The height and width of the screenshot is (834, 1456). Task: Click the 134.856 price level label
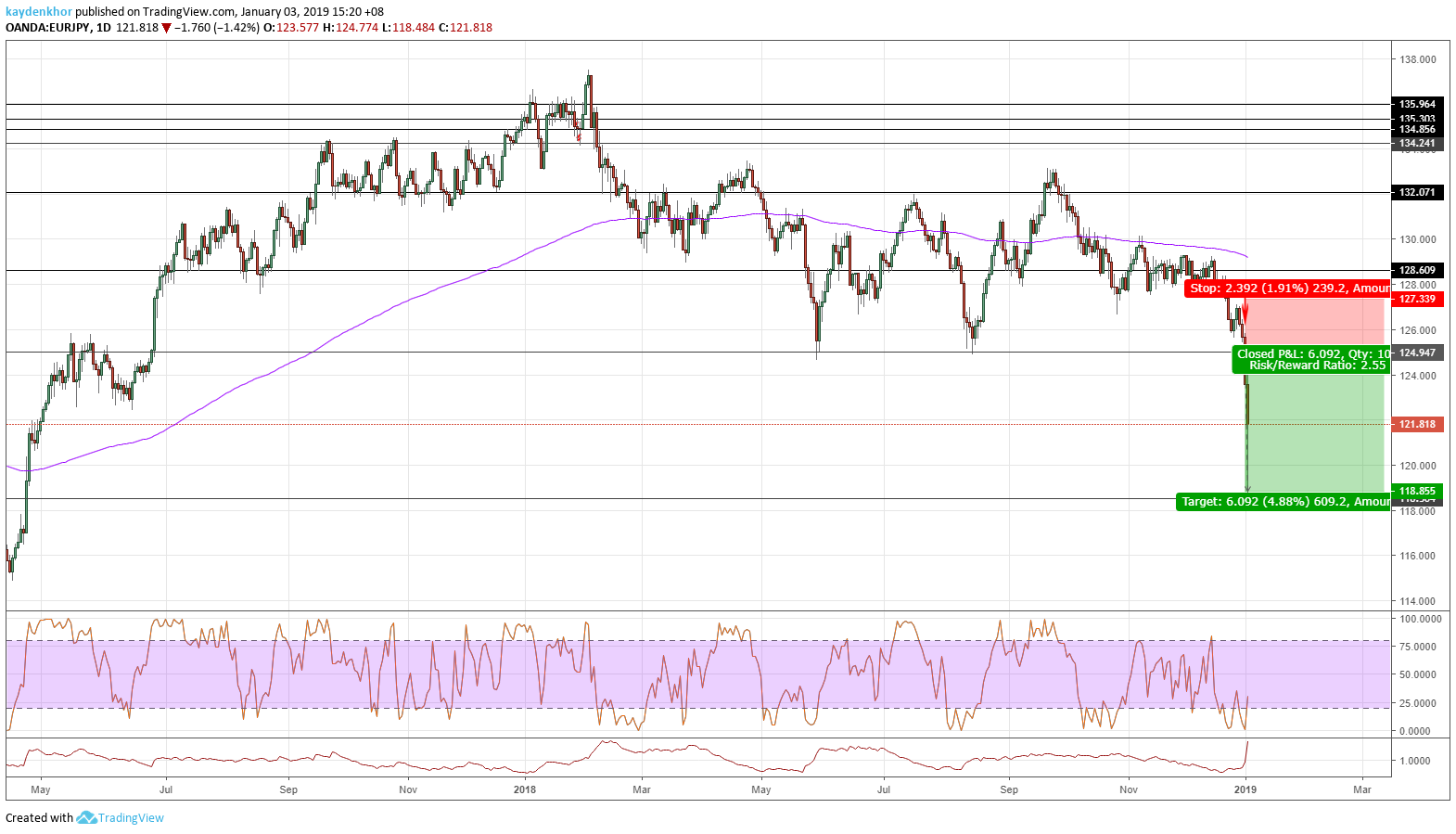[1417, 129]
